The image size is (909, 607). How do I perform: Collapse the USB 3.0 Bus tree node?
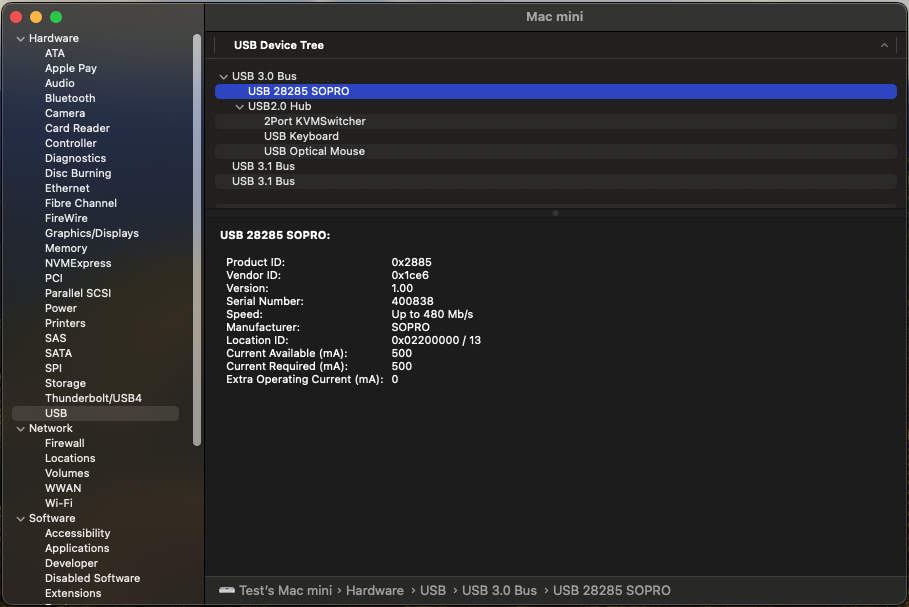(223, 77)
